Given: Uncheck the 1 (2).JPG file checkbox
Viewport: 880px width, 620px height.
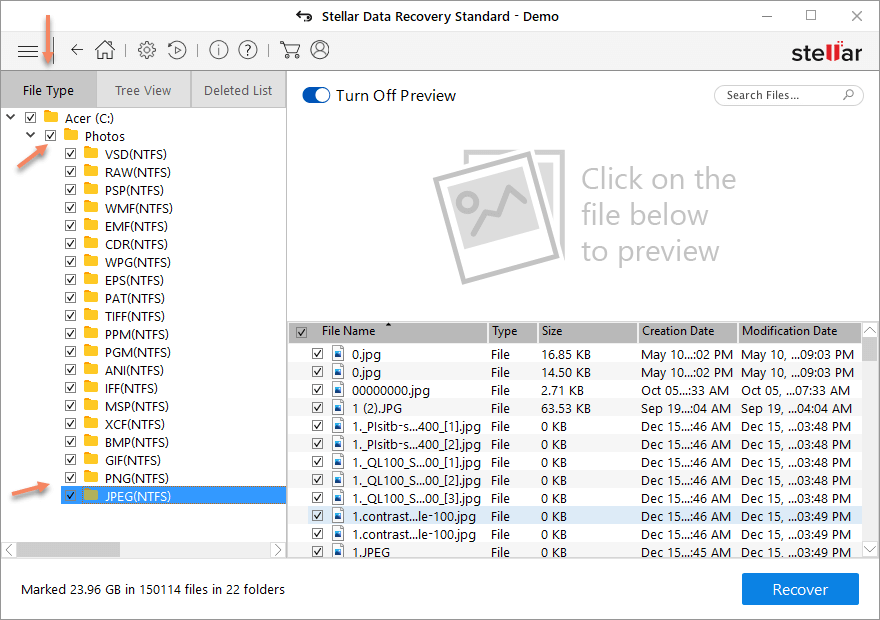Looking at the screenshot, I should (x=318, y=407).
